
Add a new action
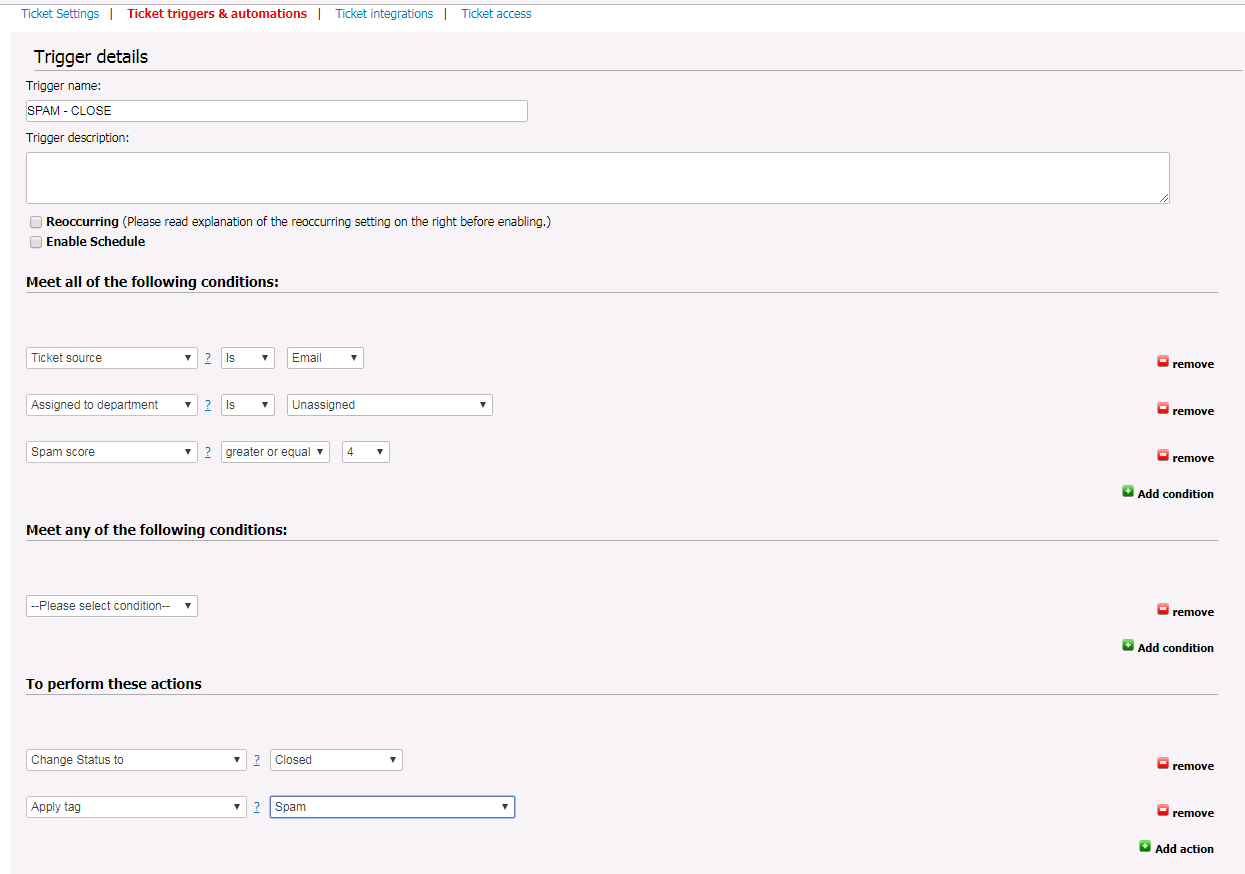click(1177, 848)
